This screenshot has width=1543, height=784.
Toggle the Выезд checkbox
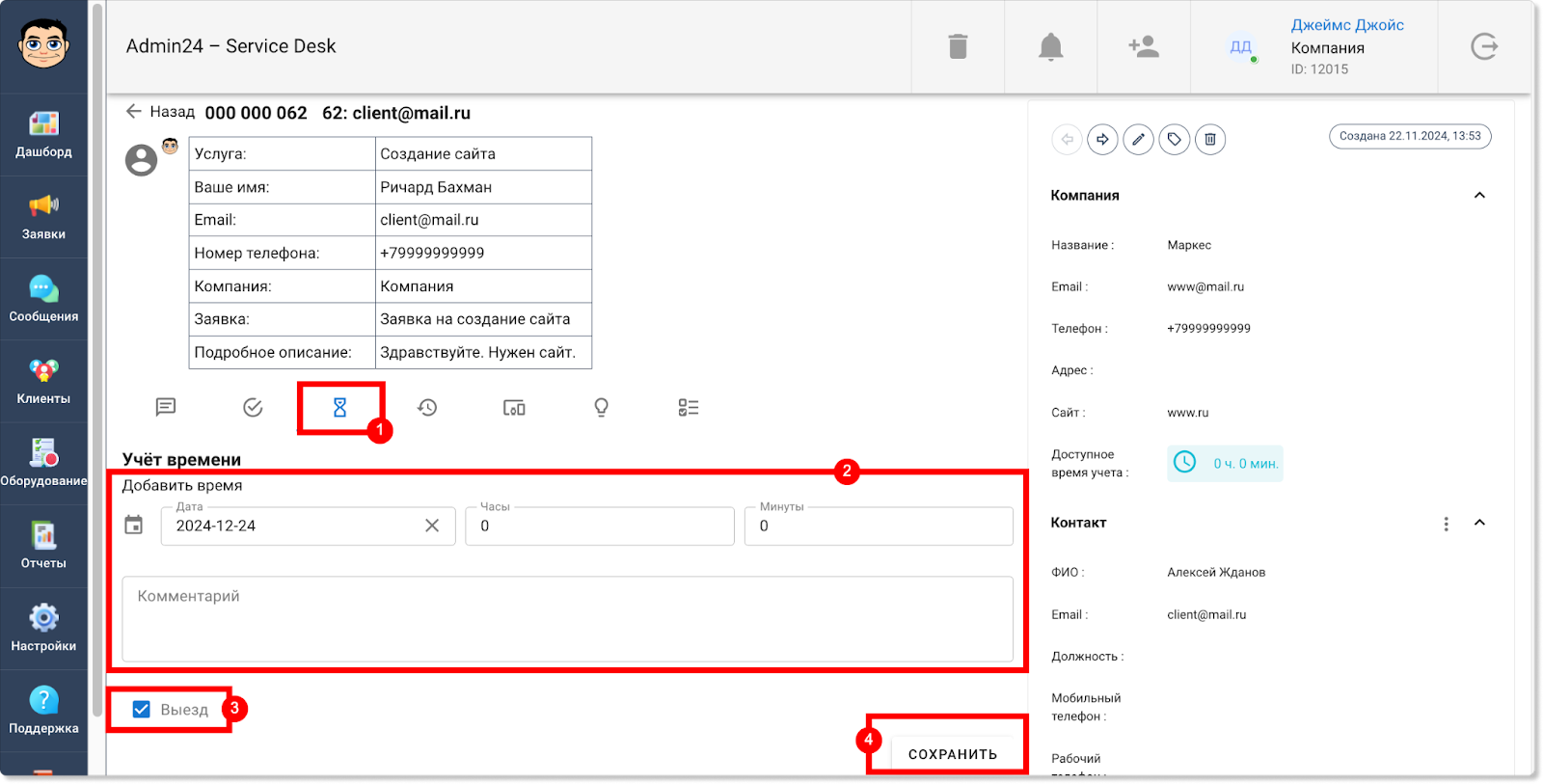141,710
